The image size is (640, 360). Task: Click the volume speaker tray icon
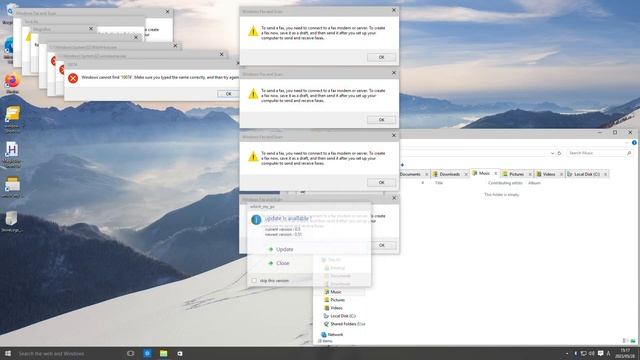tap(591, 353)
